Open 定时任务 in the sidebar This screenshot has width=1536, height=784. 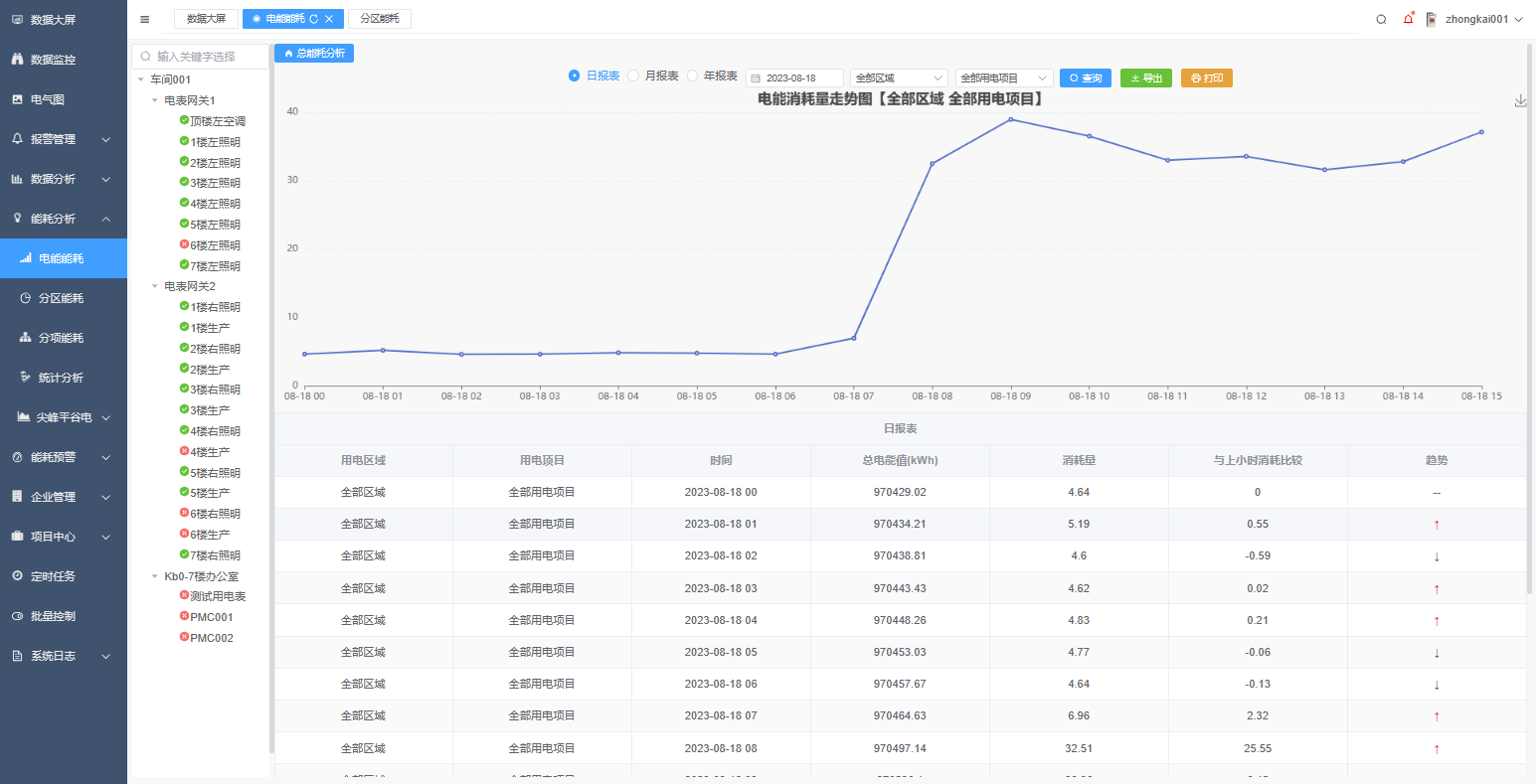[x=64, y=576]
